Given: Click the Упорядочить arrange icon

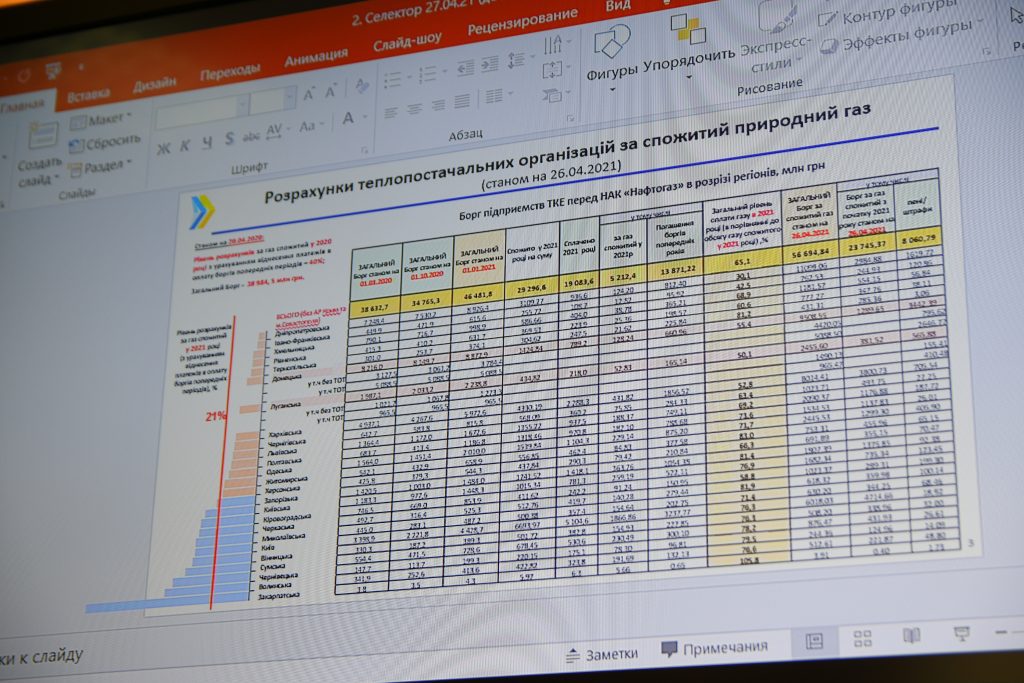Looking at the screenshot, I should click(688, 29).
